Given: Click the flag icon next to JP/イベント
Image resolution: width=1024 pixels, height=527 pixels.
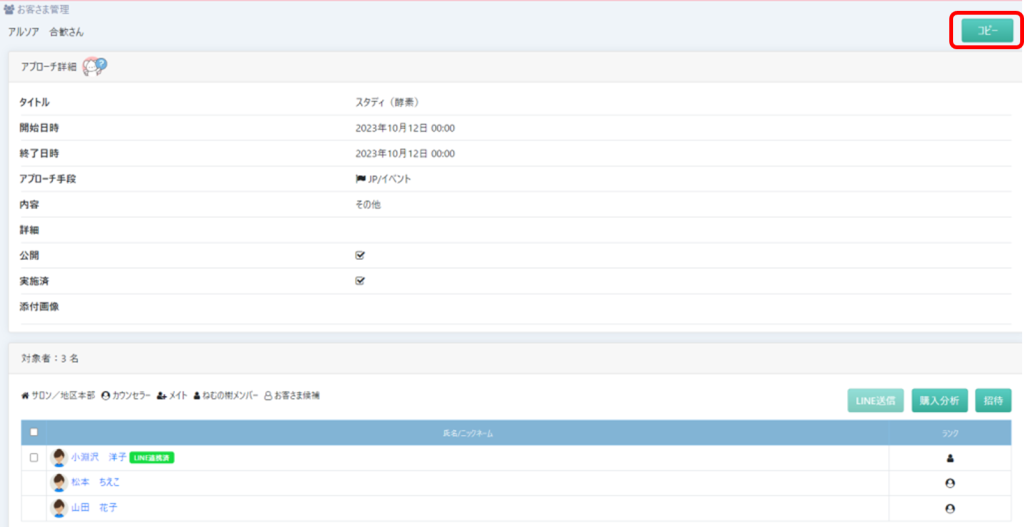Looking at the screenshot, I should coord(361,179).
